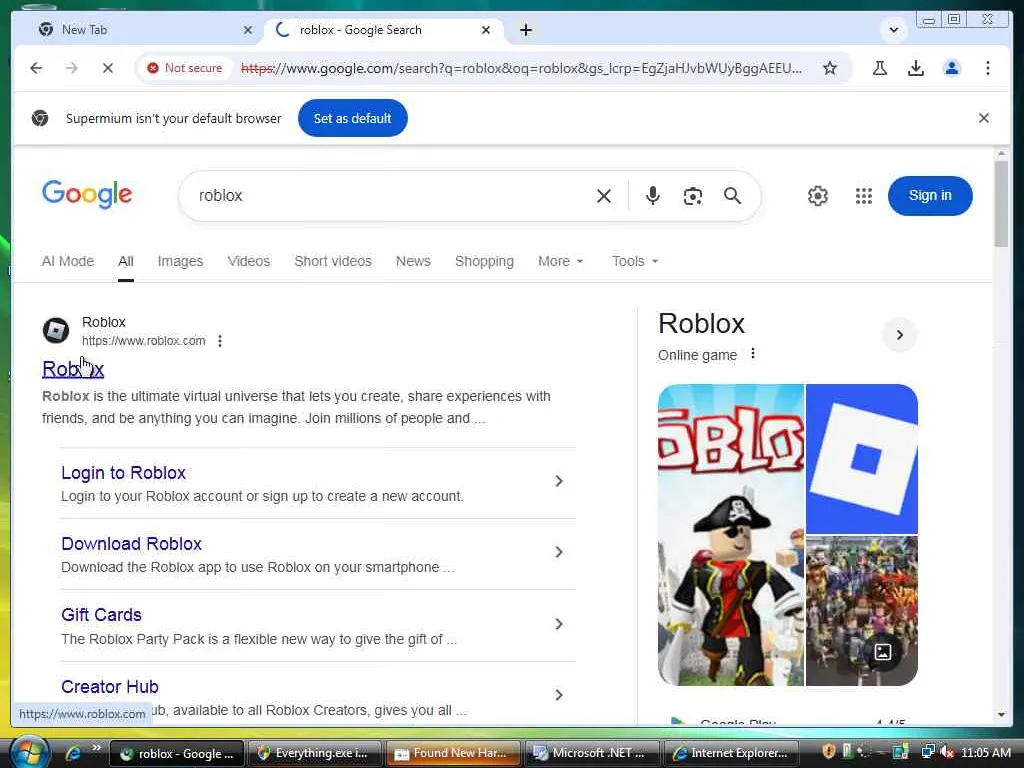Image resolution: width=1024 pixels, height=768 pixels.
Task: Click the scrollbar down arrow
Action: click(x=1001, y=715)
